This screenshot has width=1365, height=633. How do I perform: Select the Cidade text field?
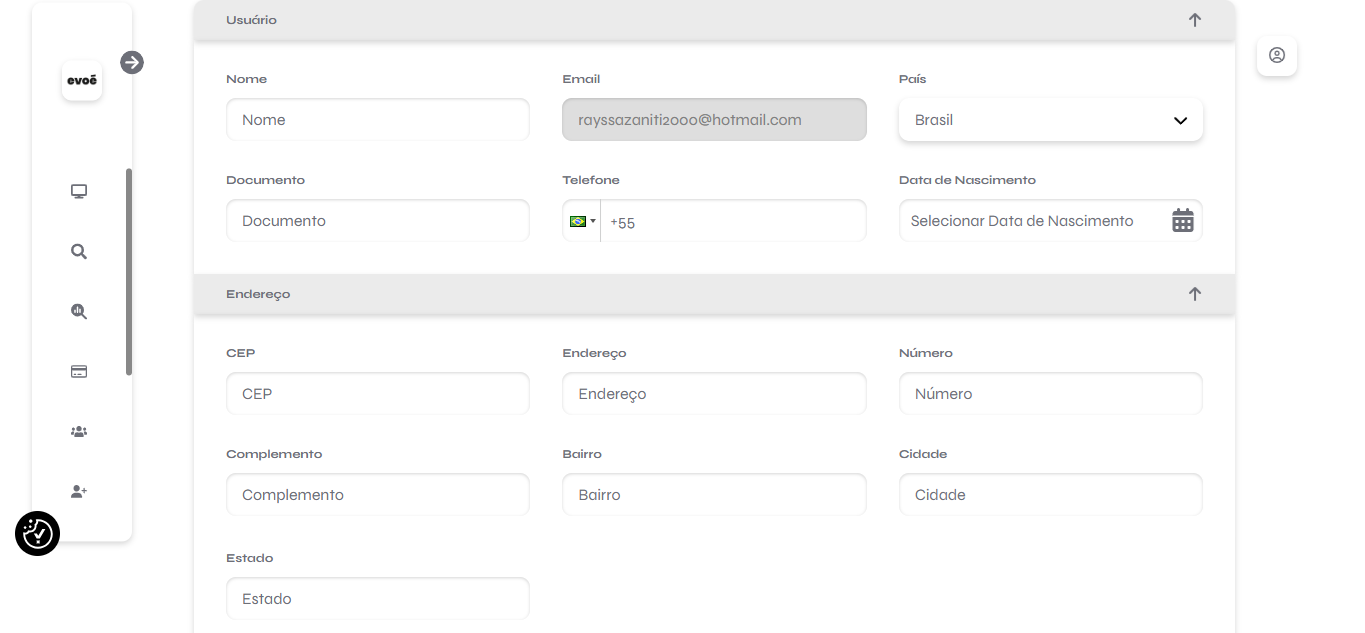[1050, 495]
